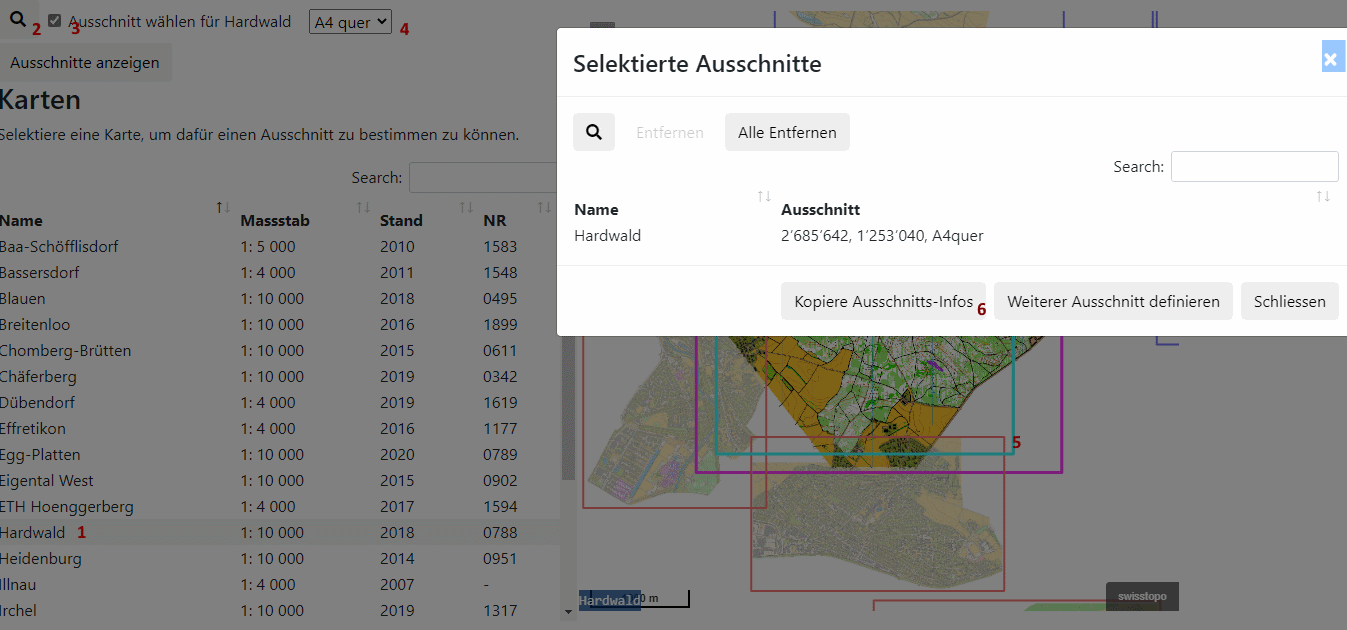1347x630 pixels.
Task: Click the magnifier button inside the dialog
Action: click(x=594, y=132)
